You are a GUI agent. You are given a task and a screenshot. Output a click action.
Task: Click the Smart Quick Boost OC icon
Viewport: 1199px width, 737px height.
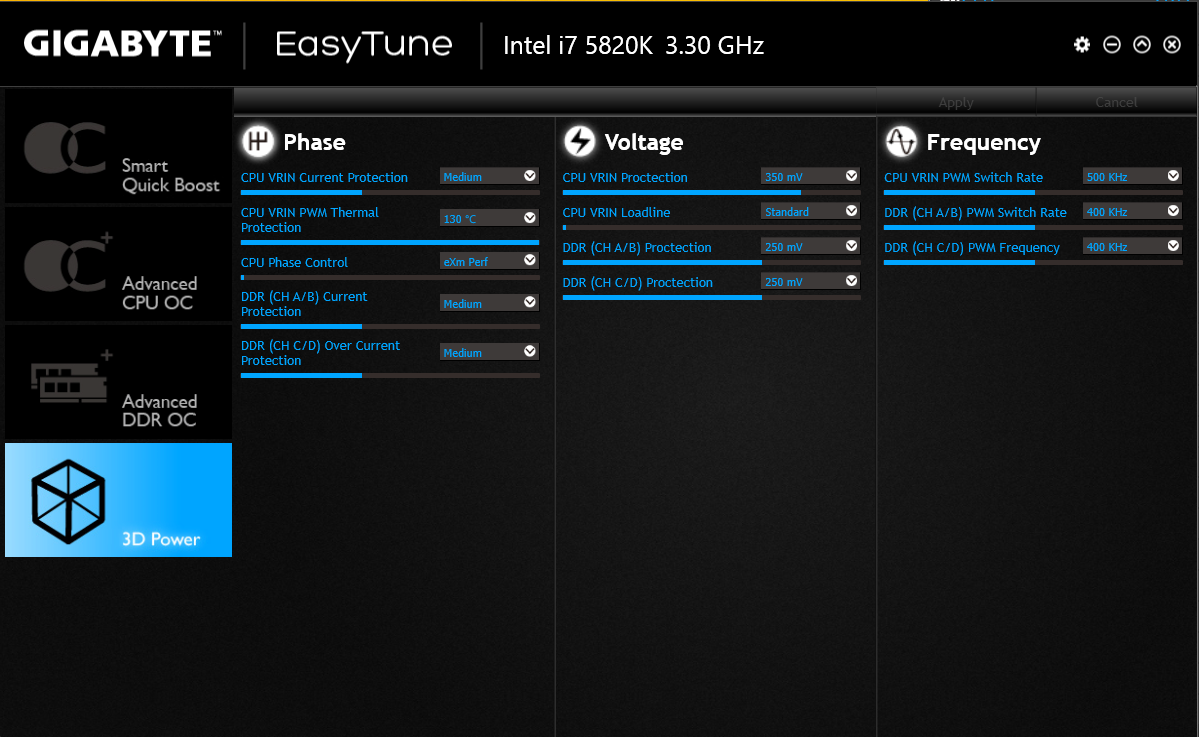click(65, 147)
